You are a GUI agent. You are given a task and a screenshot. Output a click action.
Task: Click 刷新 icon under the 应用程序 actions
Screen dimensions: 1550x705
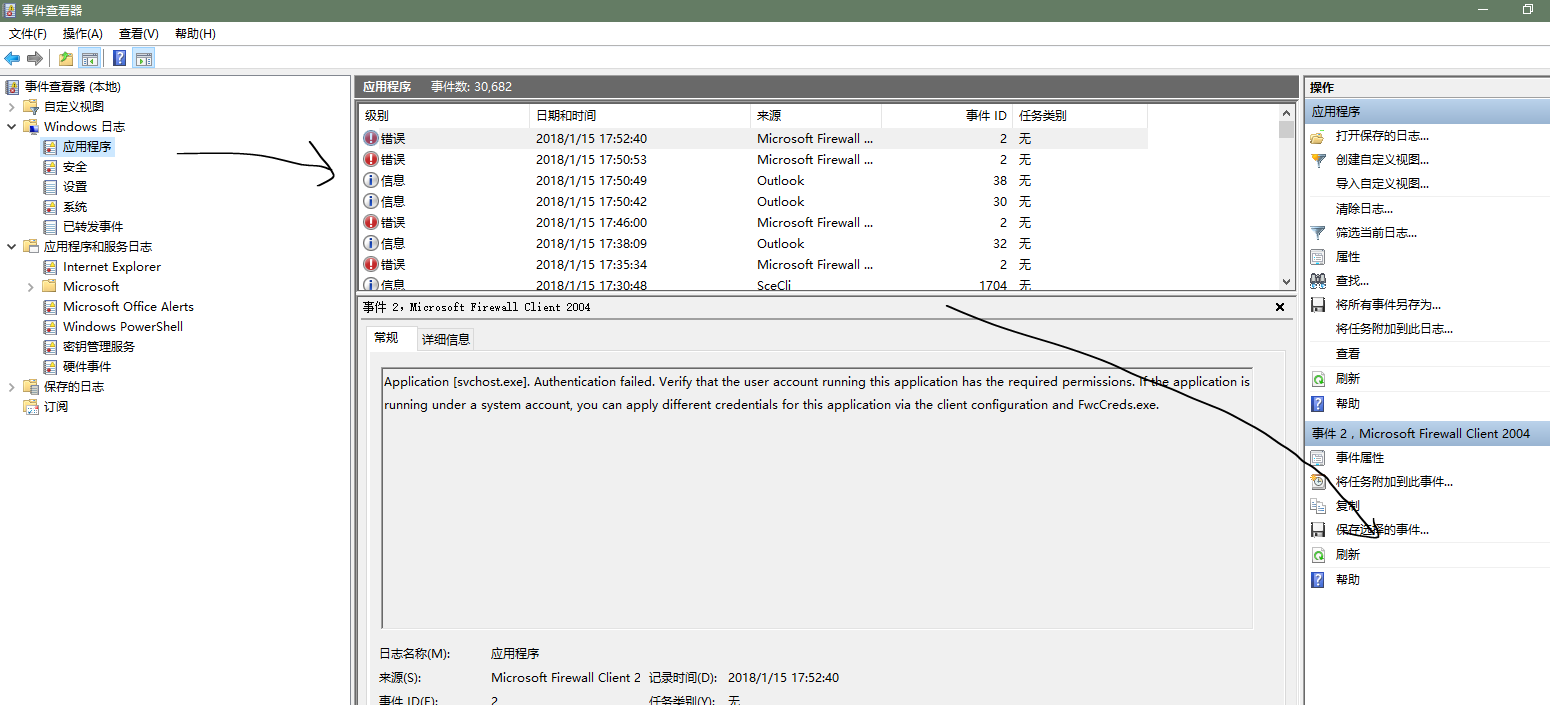click(1318, 379)
